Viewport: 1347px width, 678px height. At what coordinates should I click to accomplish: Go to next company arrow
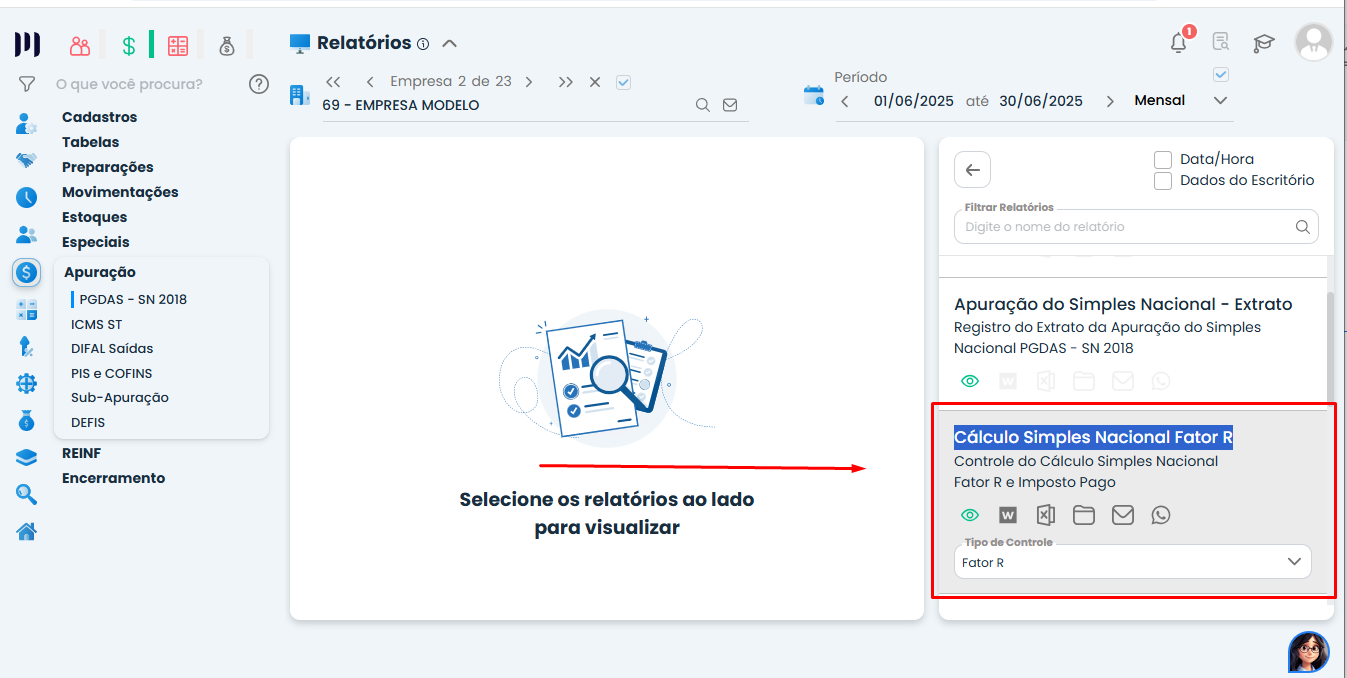529,82
